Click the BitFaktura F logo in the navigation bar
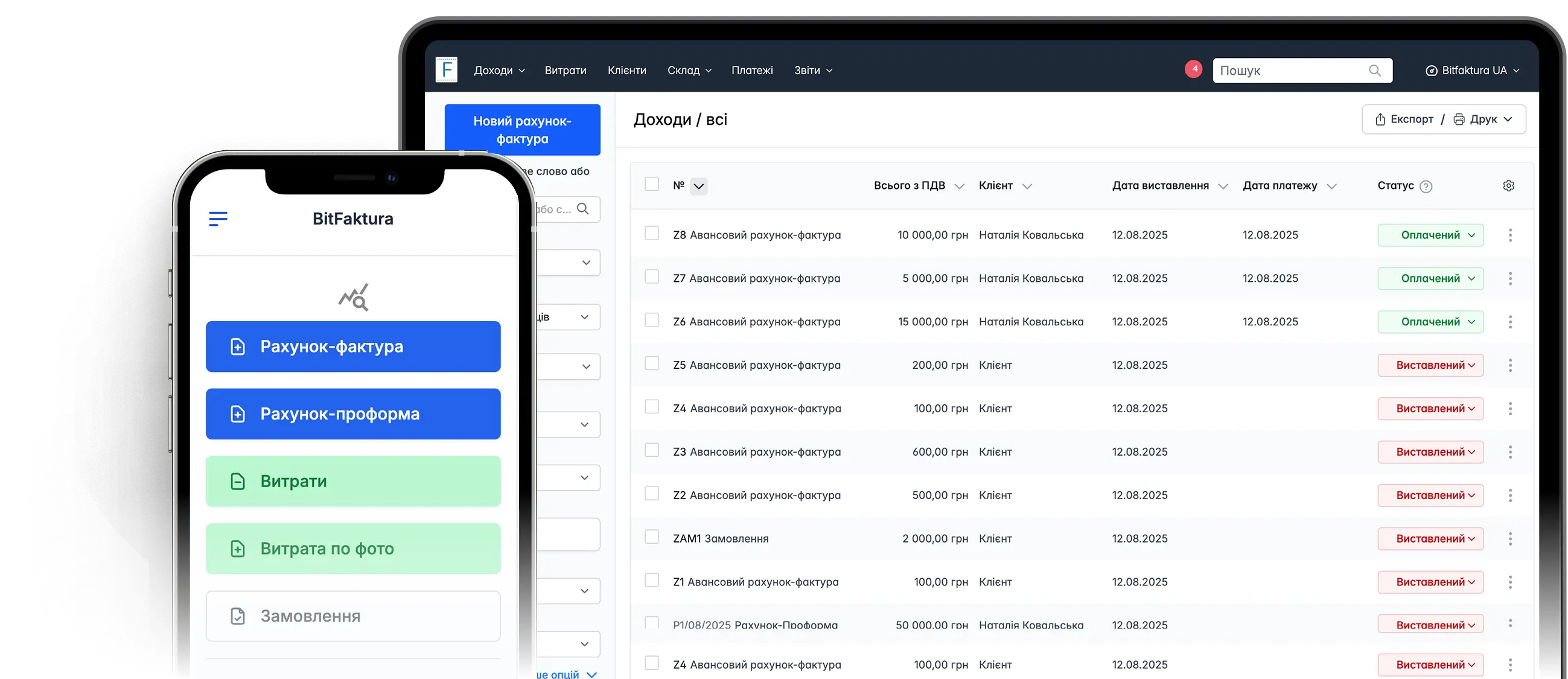The image size is (1568, 679). click(x=447, y=69)
